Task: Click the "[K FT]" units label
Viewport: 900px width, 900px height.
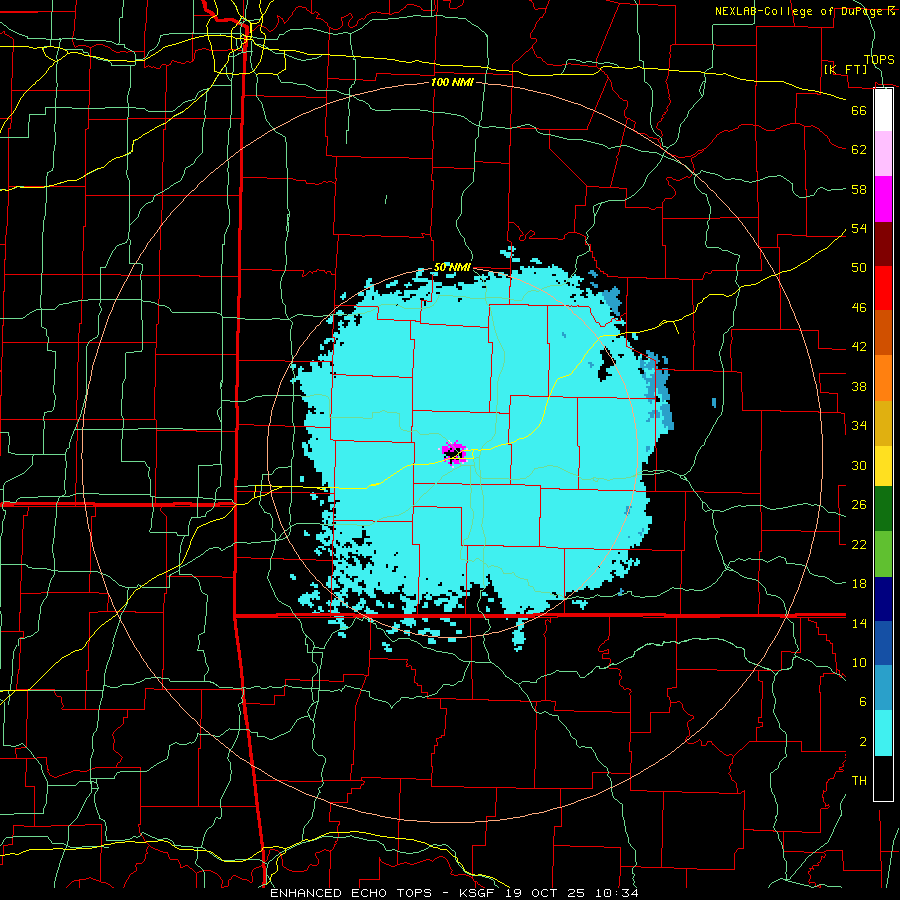Action: [845, 69]
